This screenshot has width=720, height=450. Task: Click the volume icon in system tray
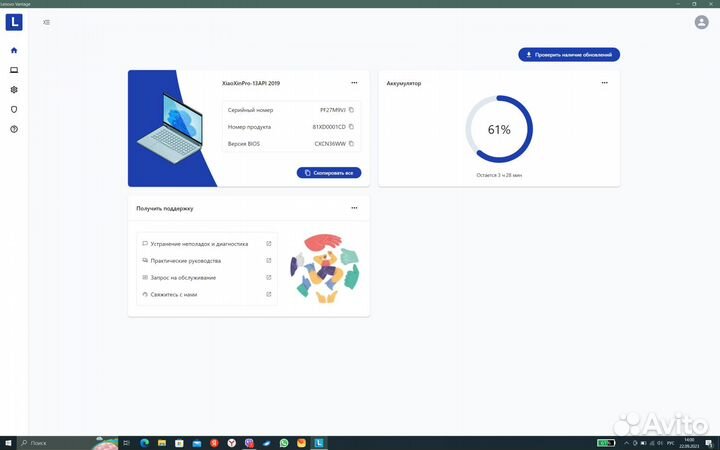tap(660, 443)
